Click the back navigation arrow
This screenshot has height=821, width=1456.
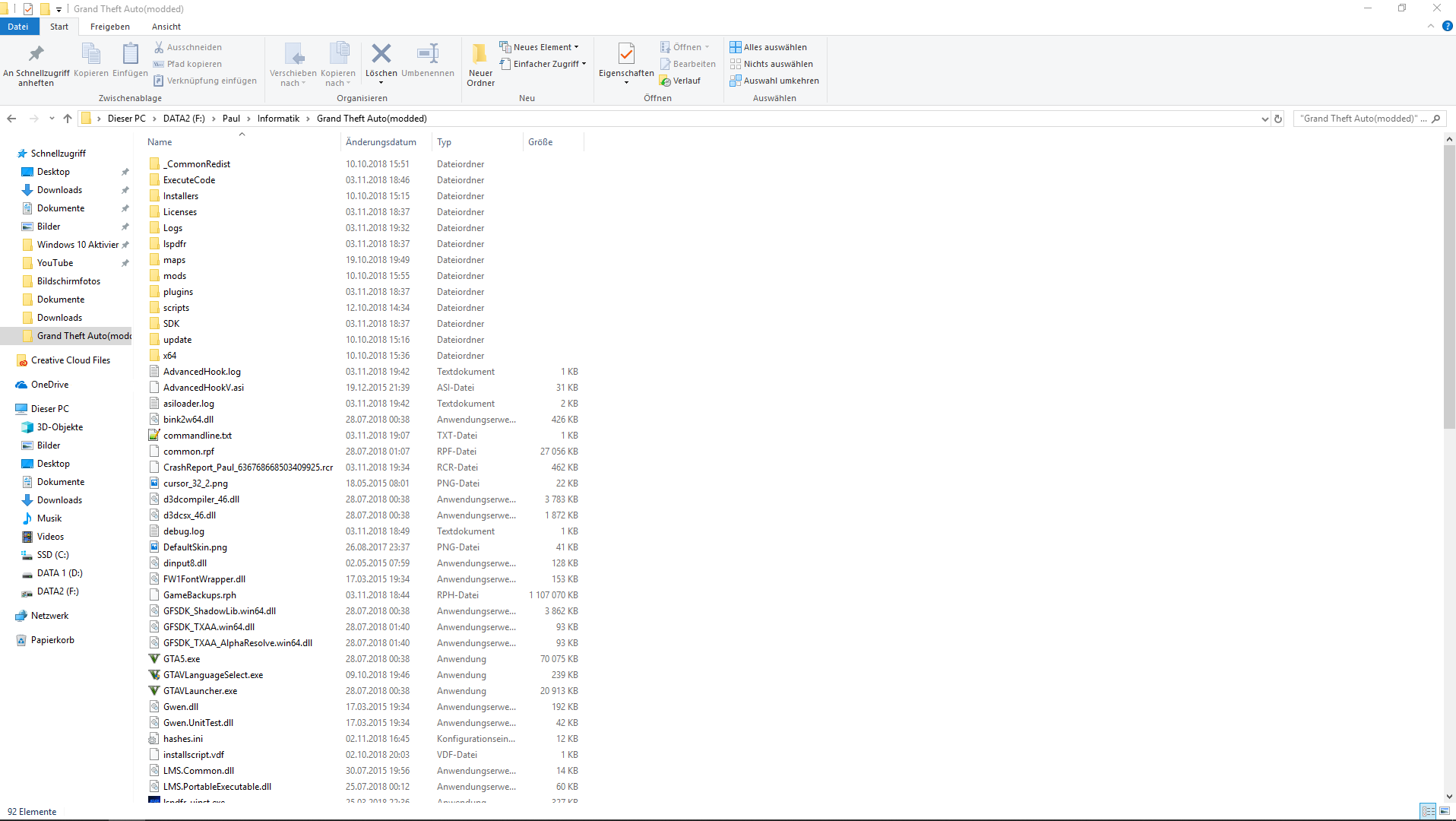11,119
